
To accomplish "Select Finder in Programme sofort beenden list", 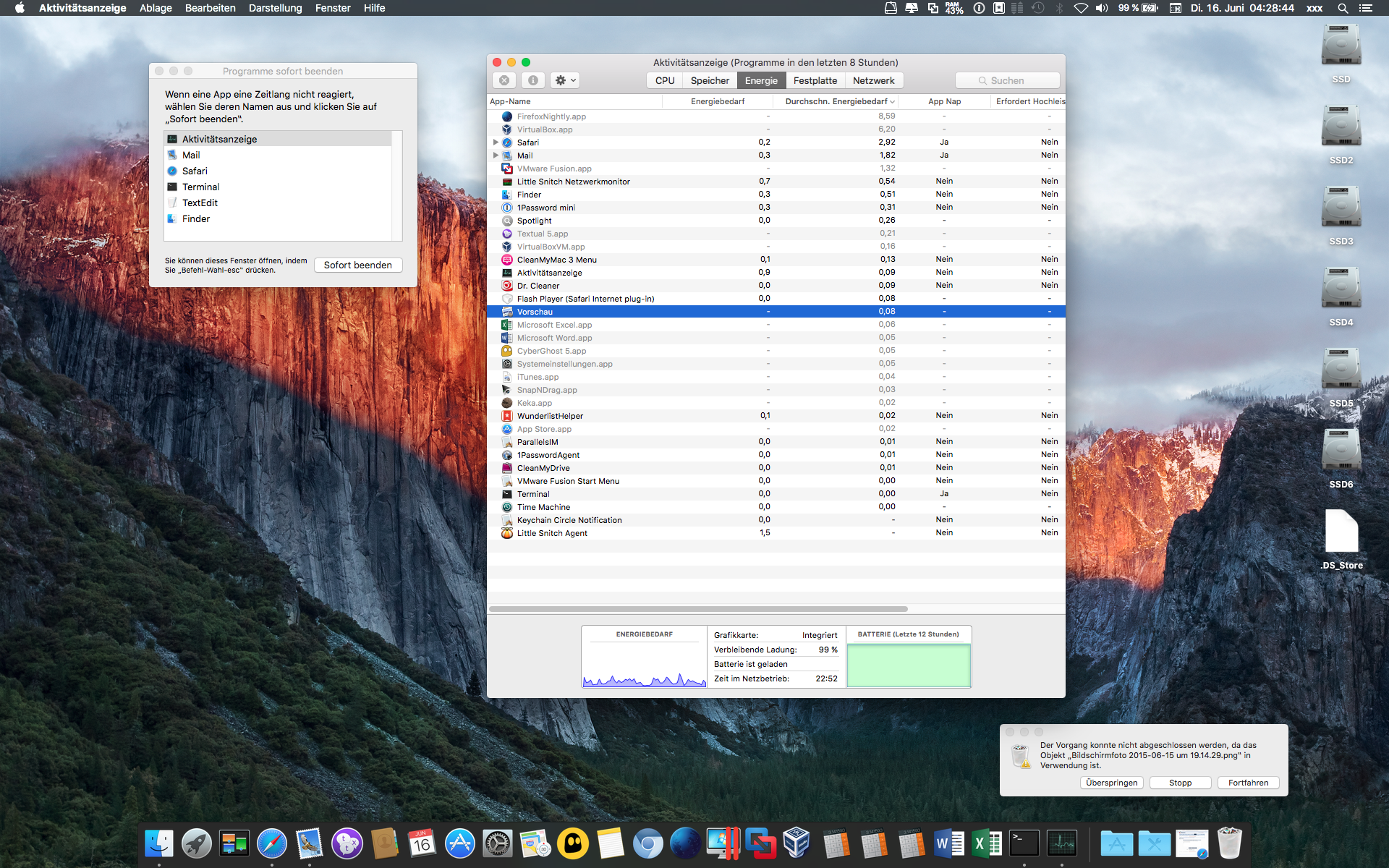I will tap(279, 218).
